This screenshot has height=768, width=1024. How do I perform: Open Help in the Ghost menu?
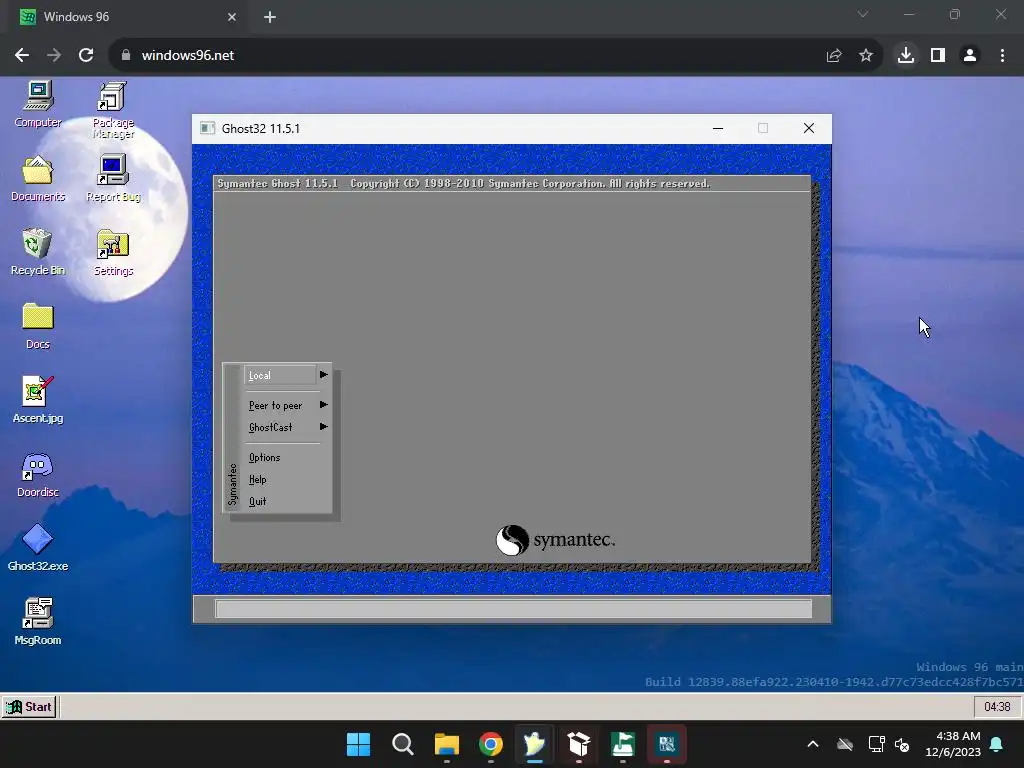click(257, 479)
